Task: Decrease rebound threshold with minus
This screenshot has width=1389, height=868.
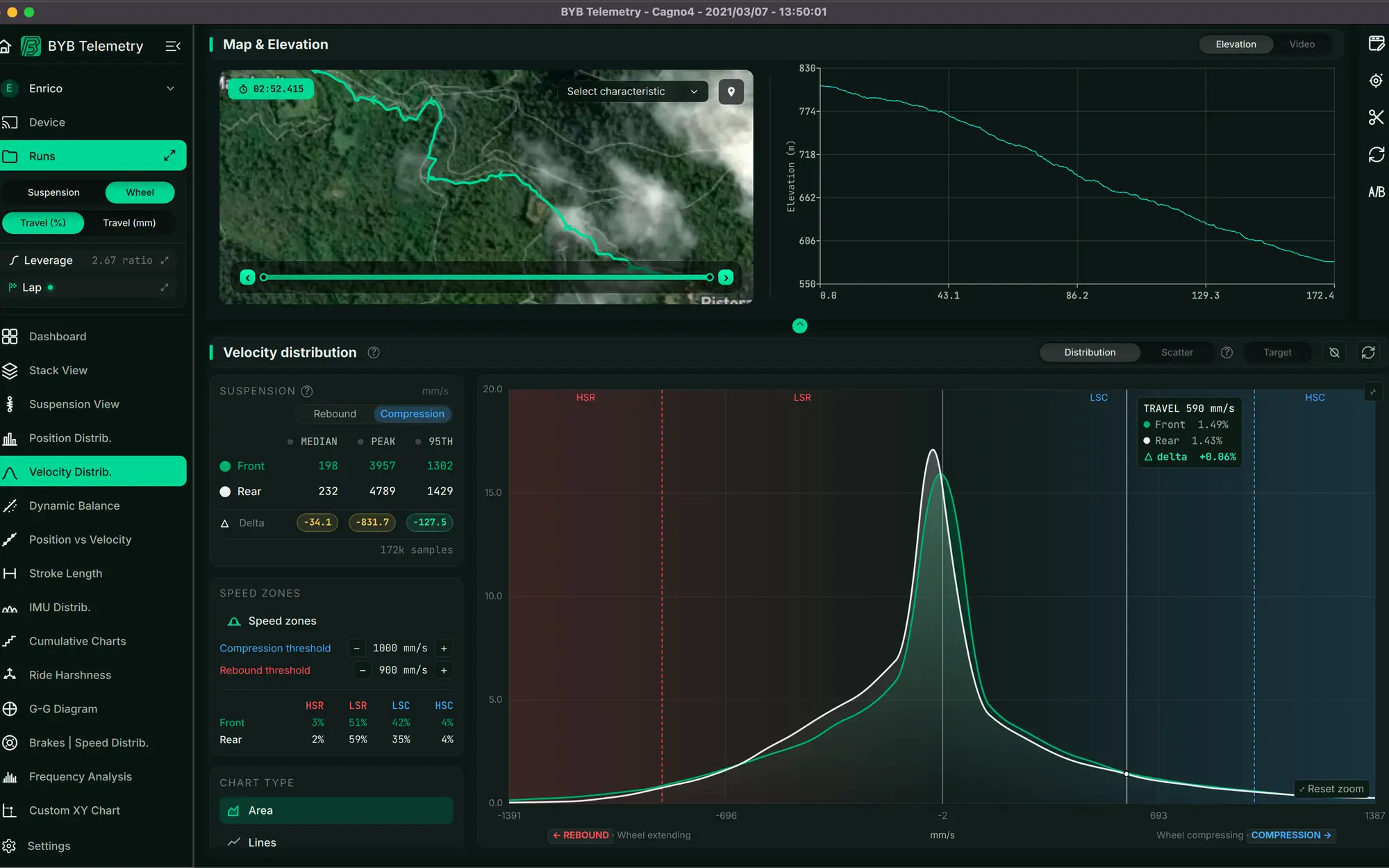Action: [363, 671]
